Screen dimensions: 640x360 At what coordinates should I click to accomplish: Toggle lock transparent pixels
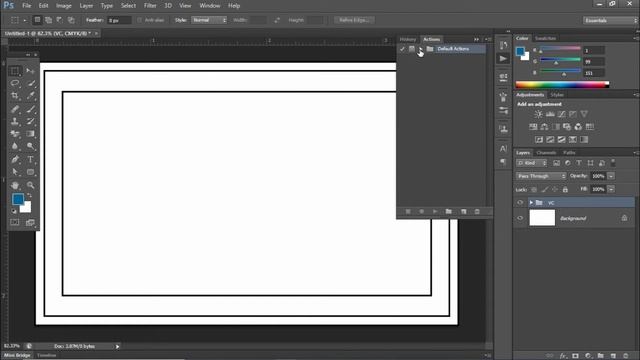tap(534, 189)
